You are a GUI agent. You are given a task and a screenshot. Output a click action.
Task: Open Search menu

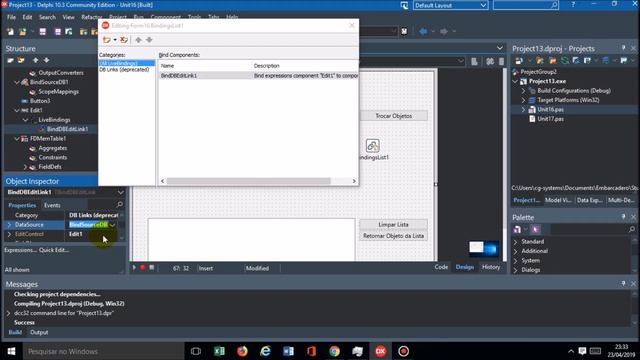(47, 17)
